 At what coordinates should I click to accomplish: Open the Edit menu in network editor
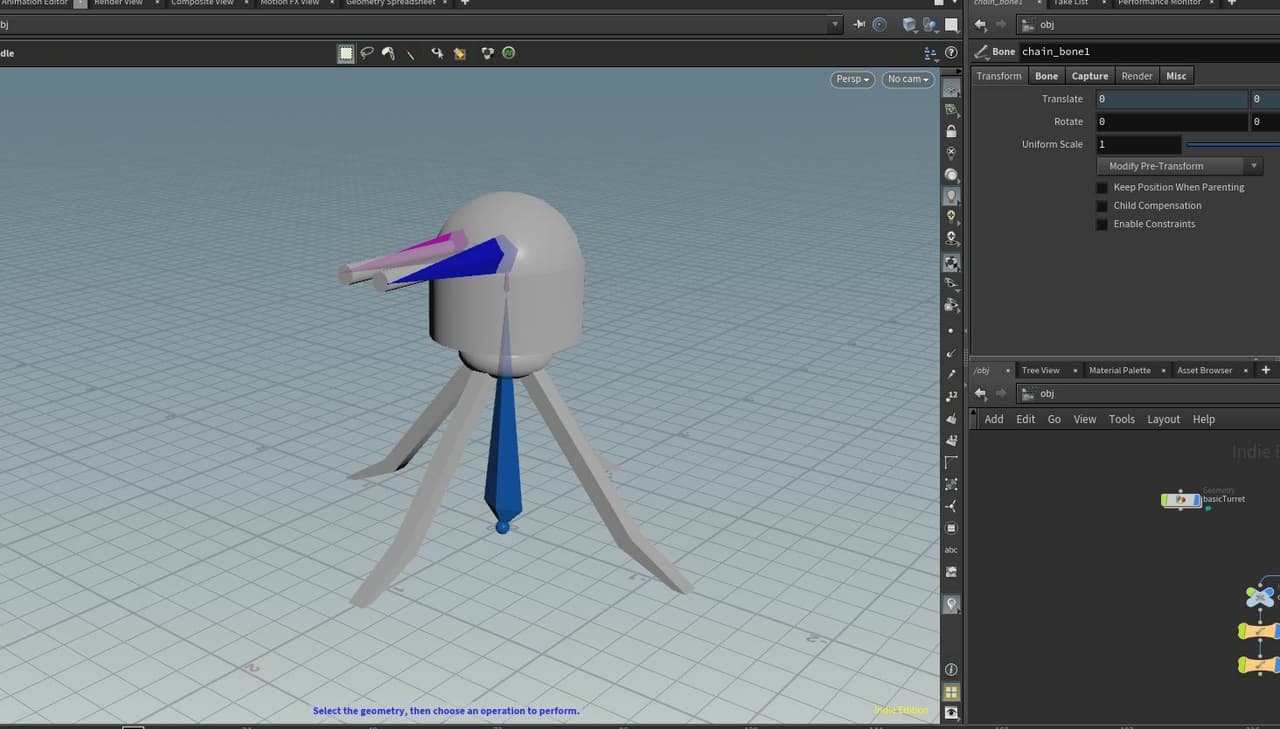1026,419
